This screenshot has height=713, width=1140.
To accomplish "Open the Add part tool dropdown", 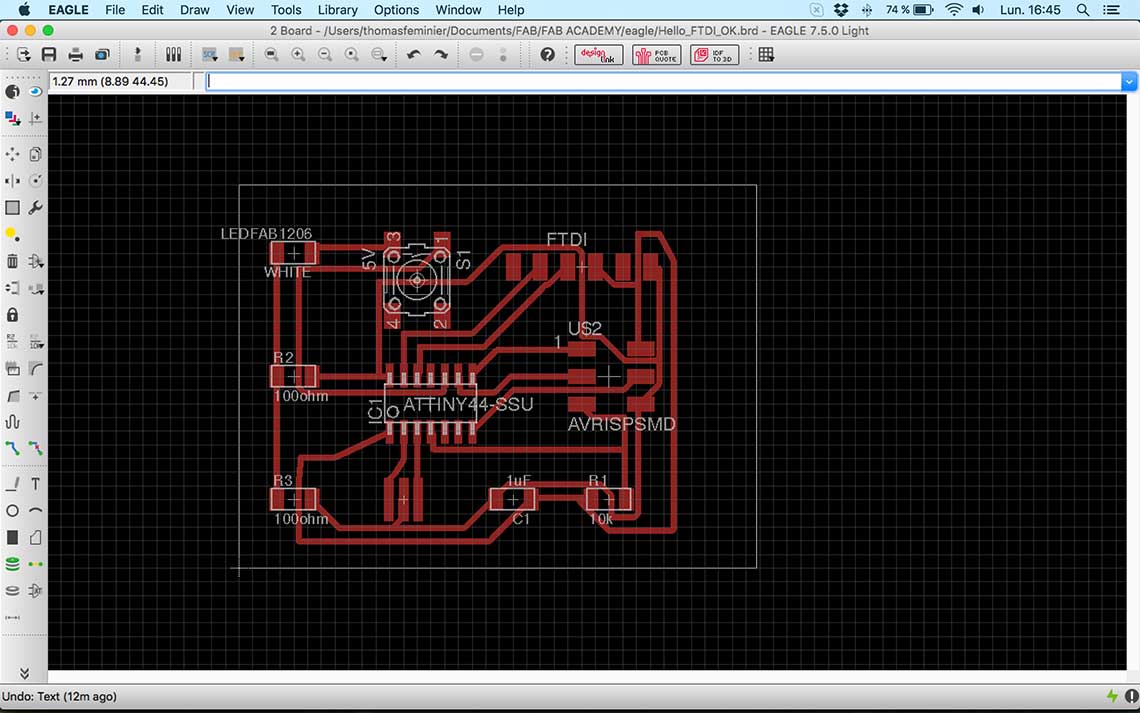I will pyautogui.click(x=36, y=261).
